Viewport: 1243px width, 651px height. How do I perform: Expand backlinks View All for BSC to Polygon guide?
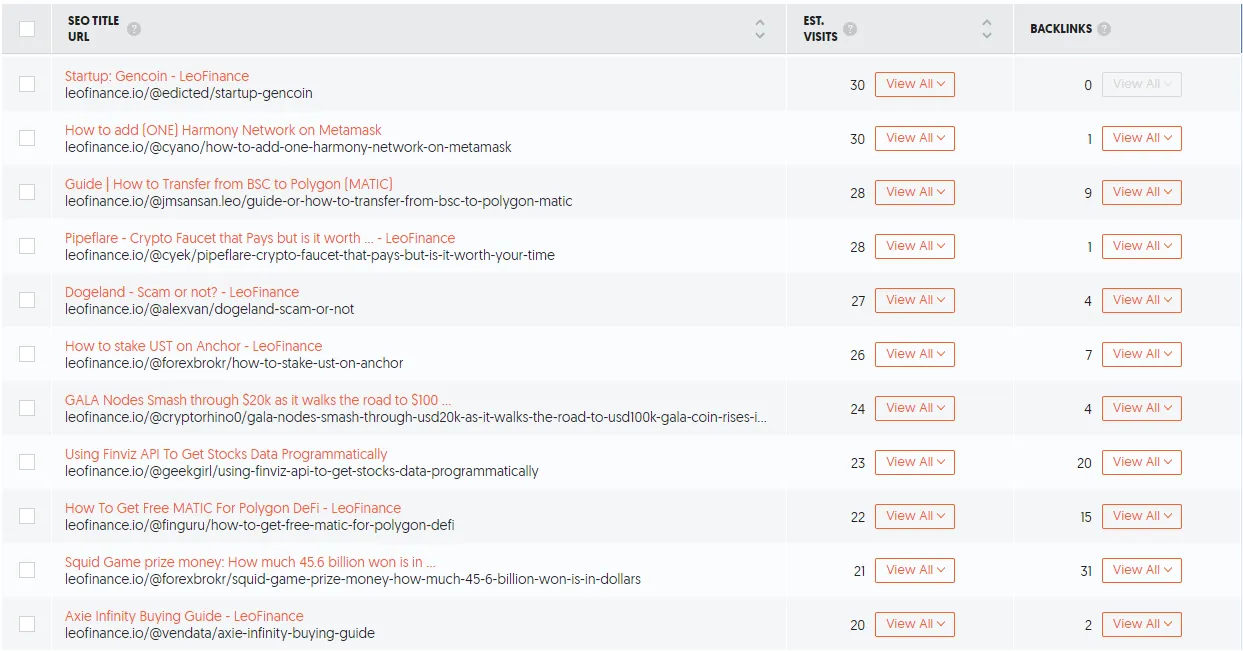(x=1142, y=192)
